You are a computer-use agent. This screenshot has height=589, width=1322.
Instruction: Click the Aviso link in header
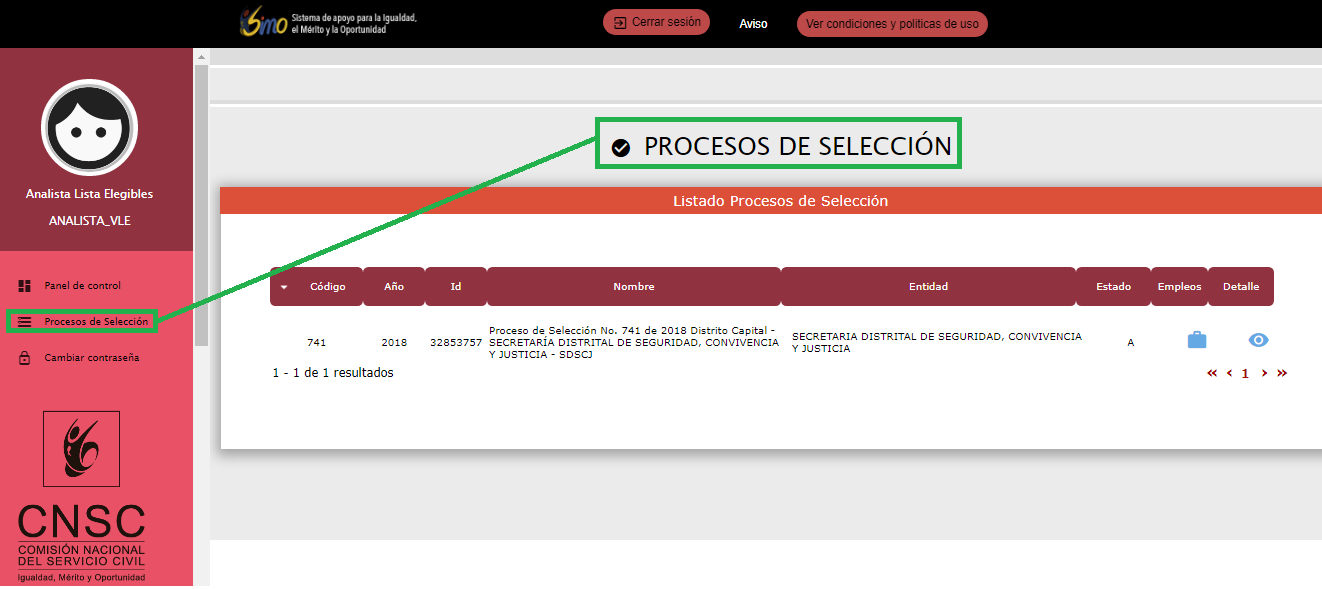(753, 24)
